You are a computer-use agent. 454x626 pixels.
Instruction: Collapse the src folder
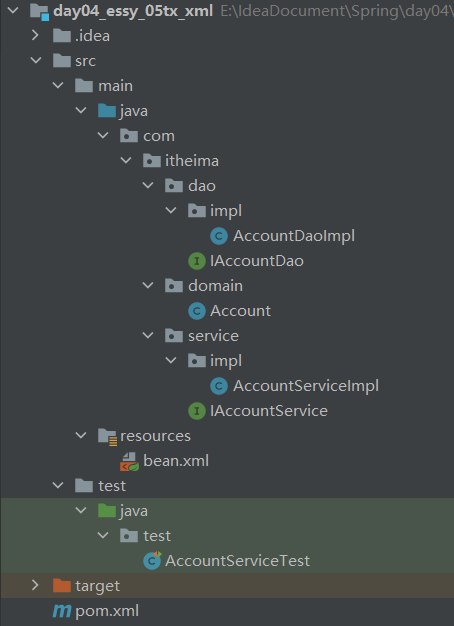(36, 61)
